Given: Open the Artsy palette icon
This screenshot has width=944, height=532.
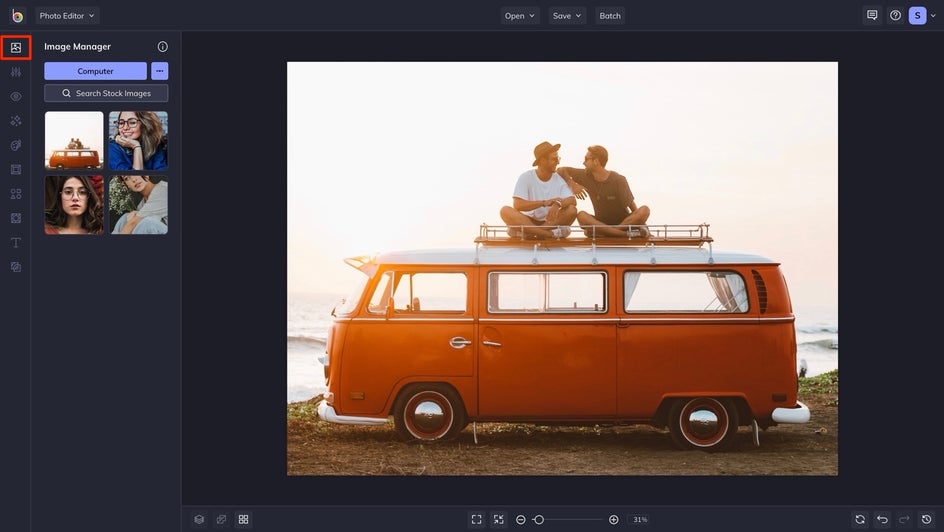Looking at the screenshot, I should 16,145.
